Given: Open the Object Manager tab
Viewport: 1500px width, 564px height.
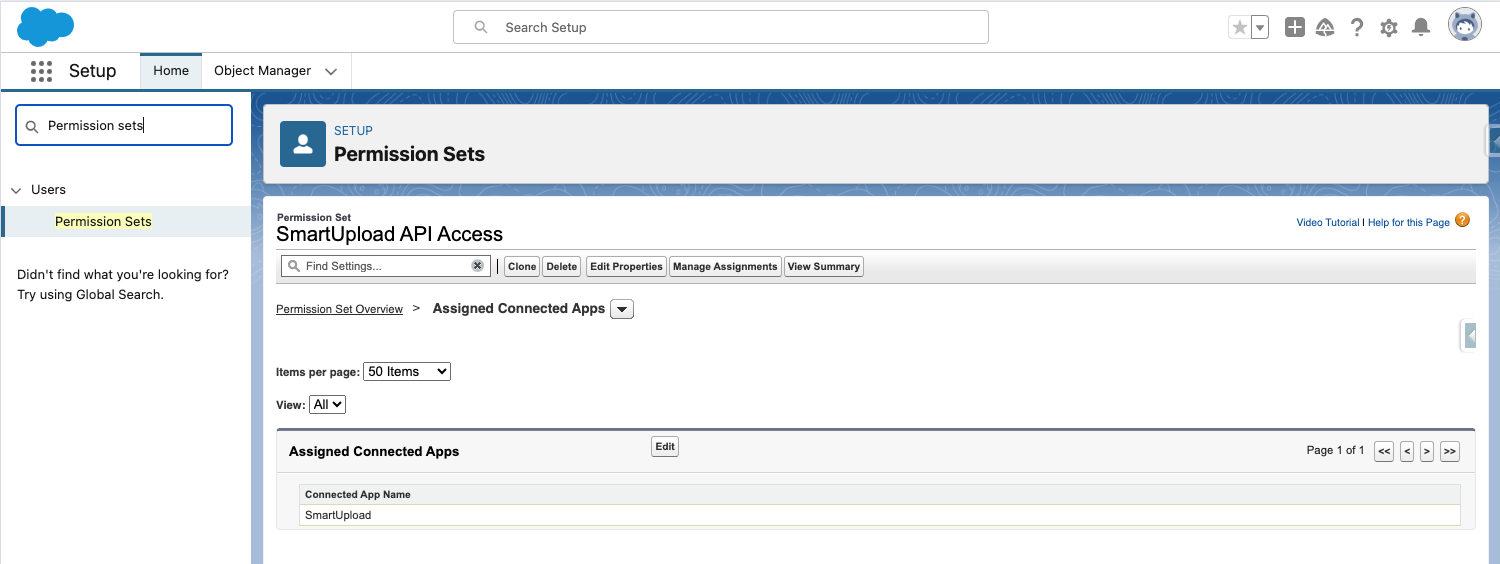Looking at the screenshot, I should [262, 71].
